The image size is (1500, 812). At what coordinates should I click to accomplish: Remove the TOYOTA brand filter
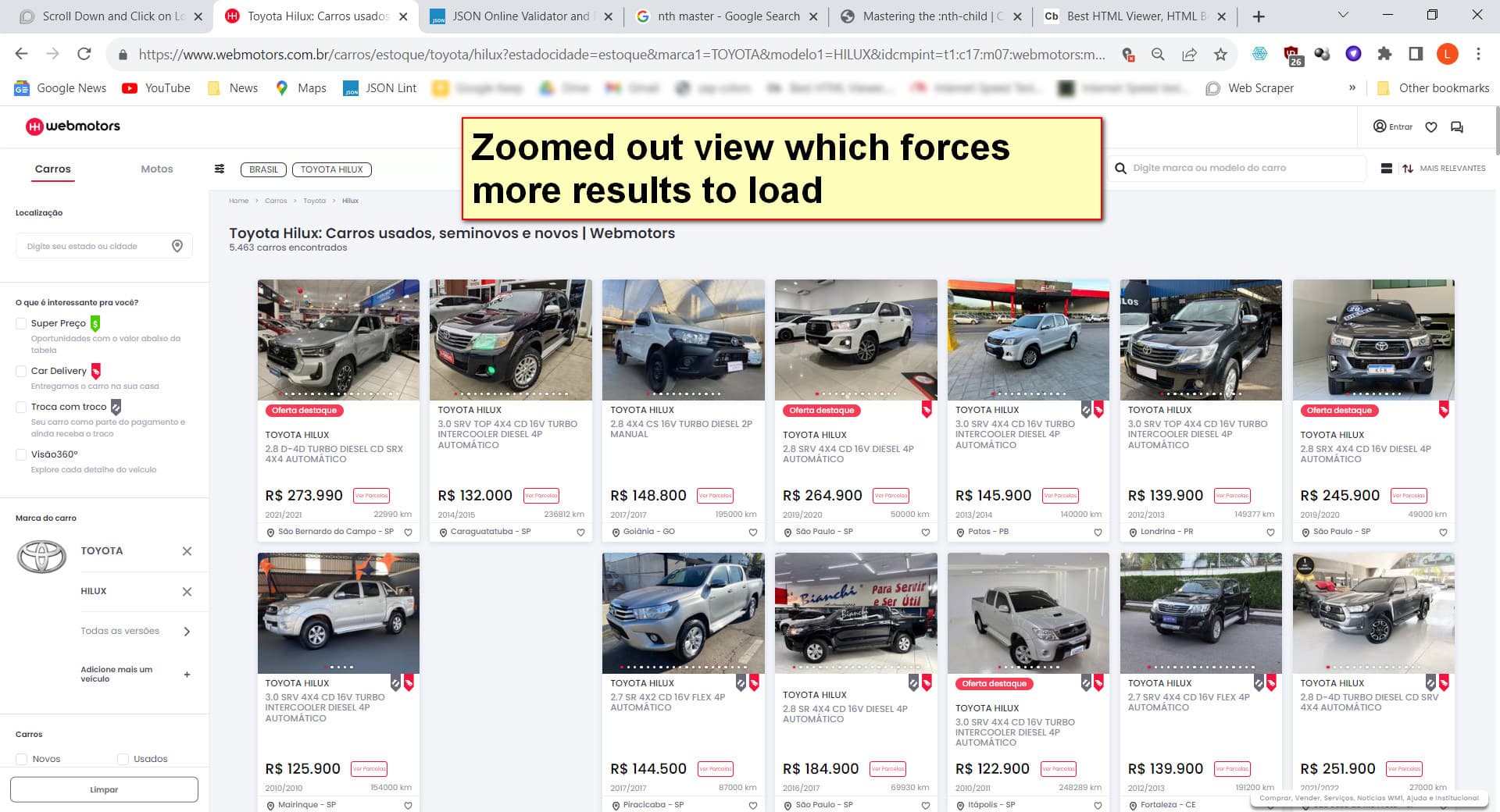[187, 551]
